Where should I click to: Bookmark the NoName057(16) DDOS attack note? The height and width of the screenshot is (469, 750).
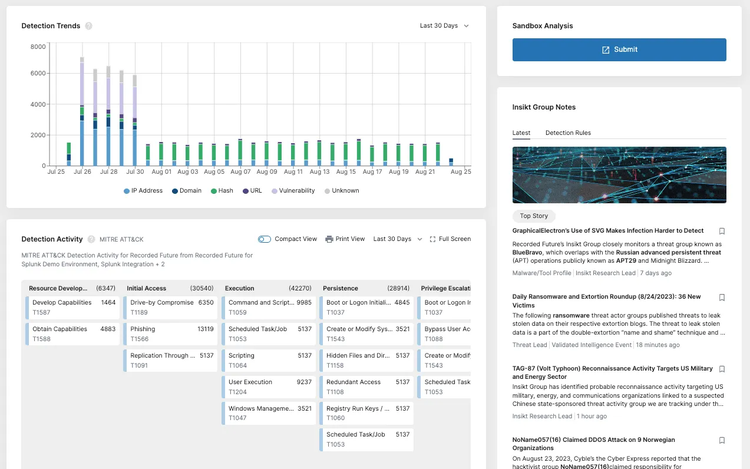pos(722,440)
